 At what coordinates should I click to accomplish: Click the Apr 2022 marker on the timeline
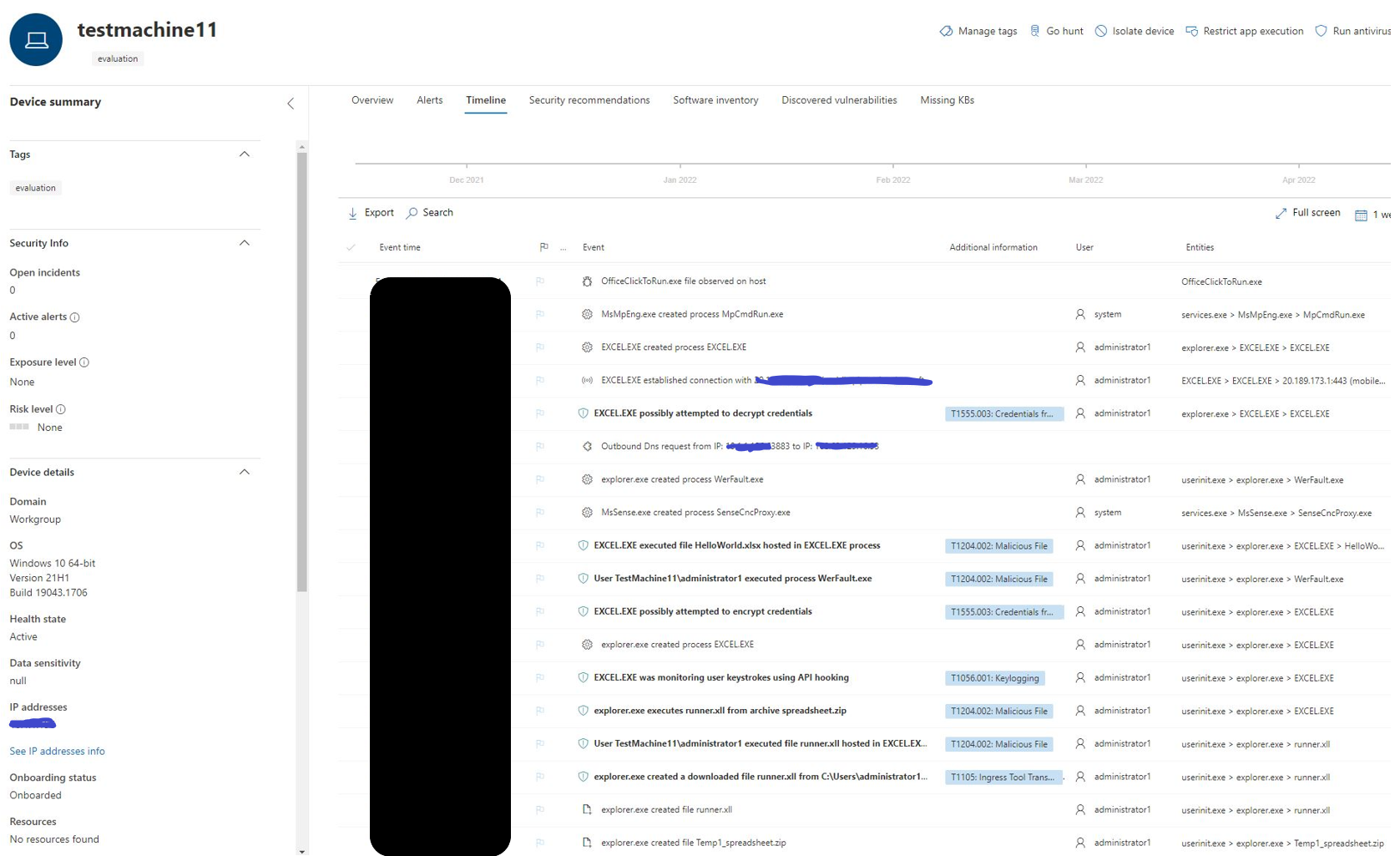tap(1299, 180)
